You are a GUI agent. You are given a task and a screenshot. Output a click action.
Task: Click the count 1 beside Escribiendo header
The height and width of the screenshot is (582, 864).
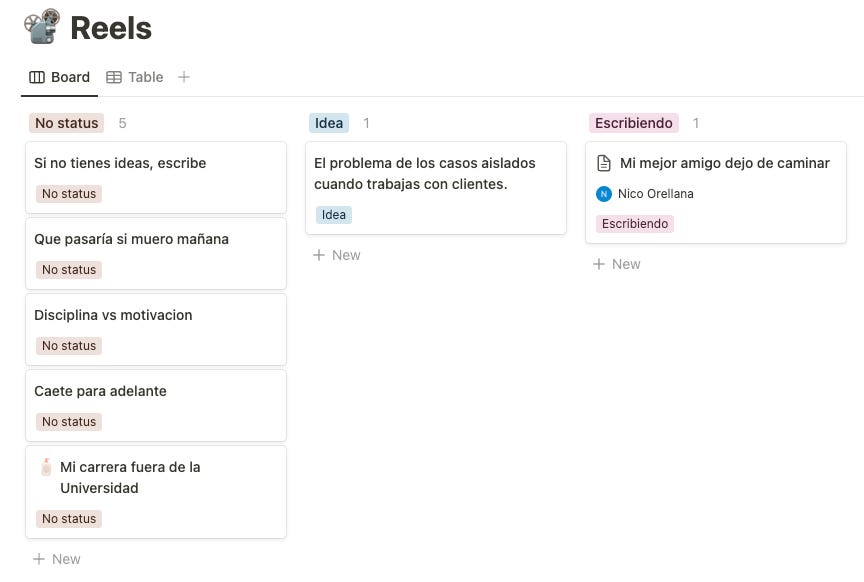(x=696, y=123)
